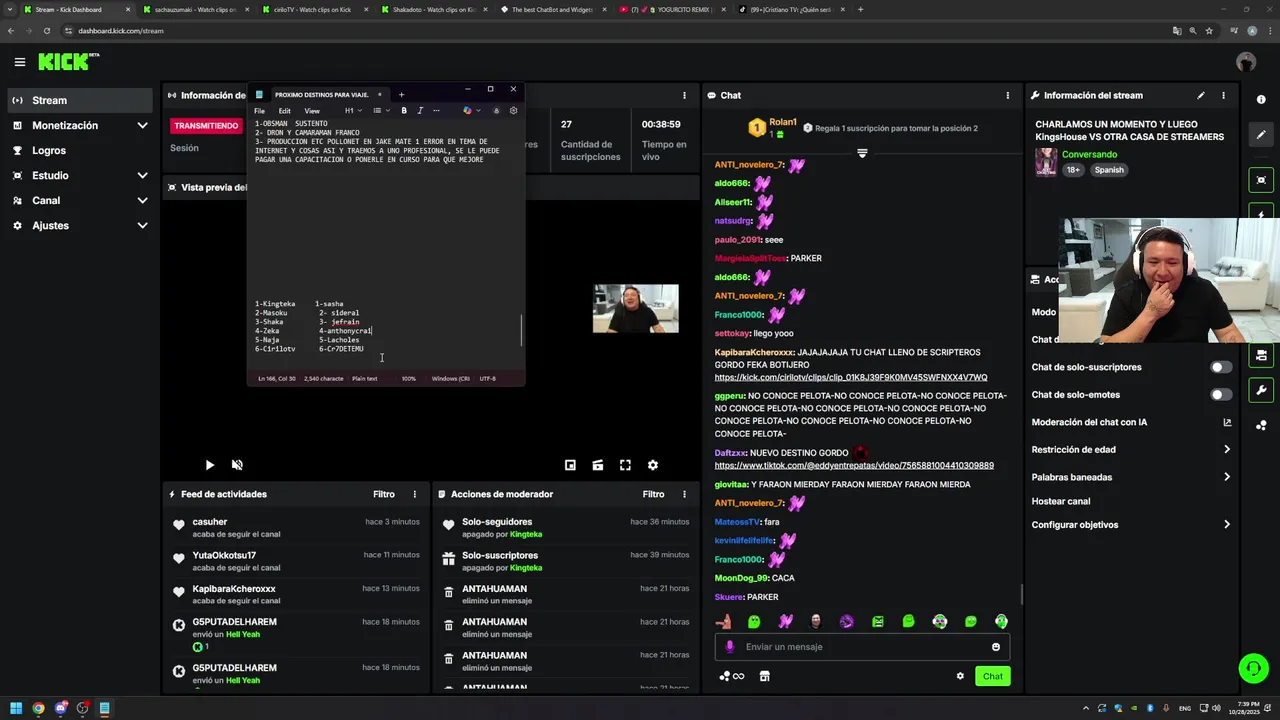1280x720 pixels.
Task: Click picture-in-picture icon in preview controls
Action: [x=570, y=465]
